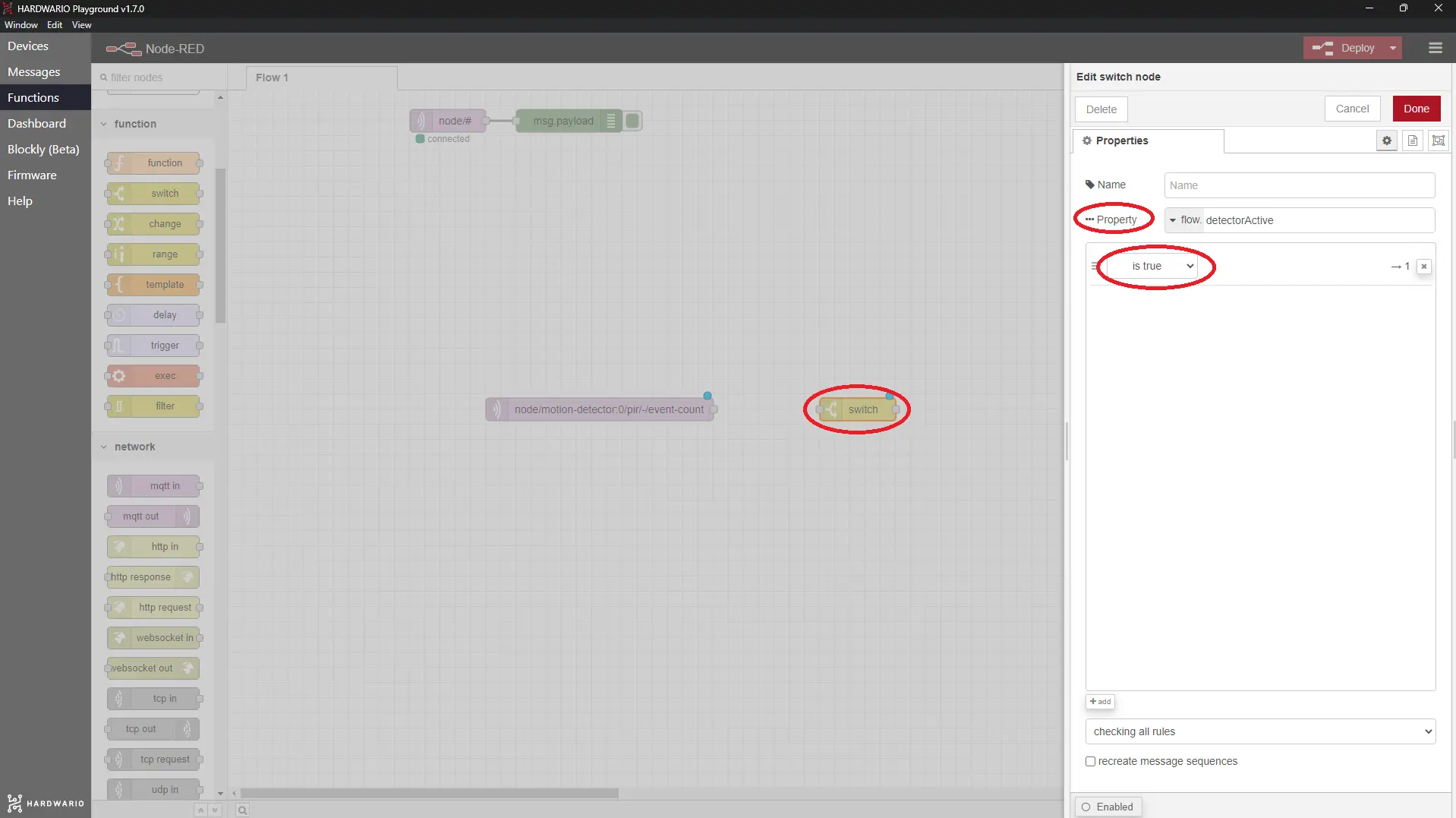This screenshot has width=1456, height=818.
Task: Open Blockly (Beta) in sidebar
Action: (x=46, y=150)
